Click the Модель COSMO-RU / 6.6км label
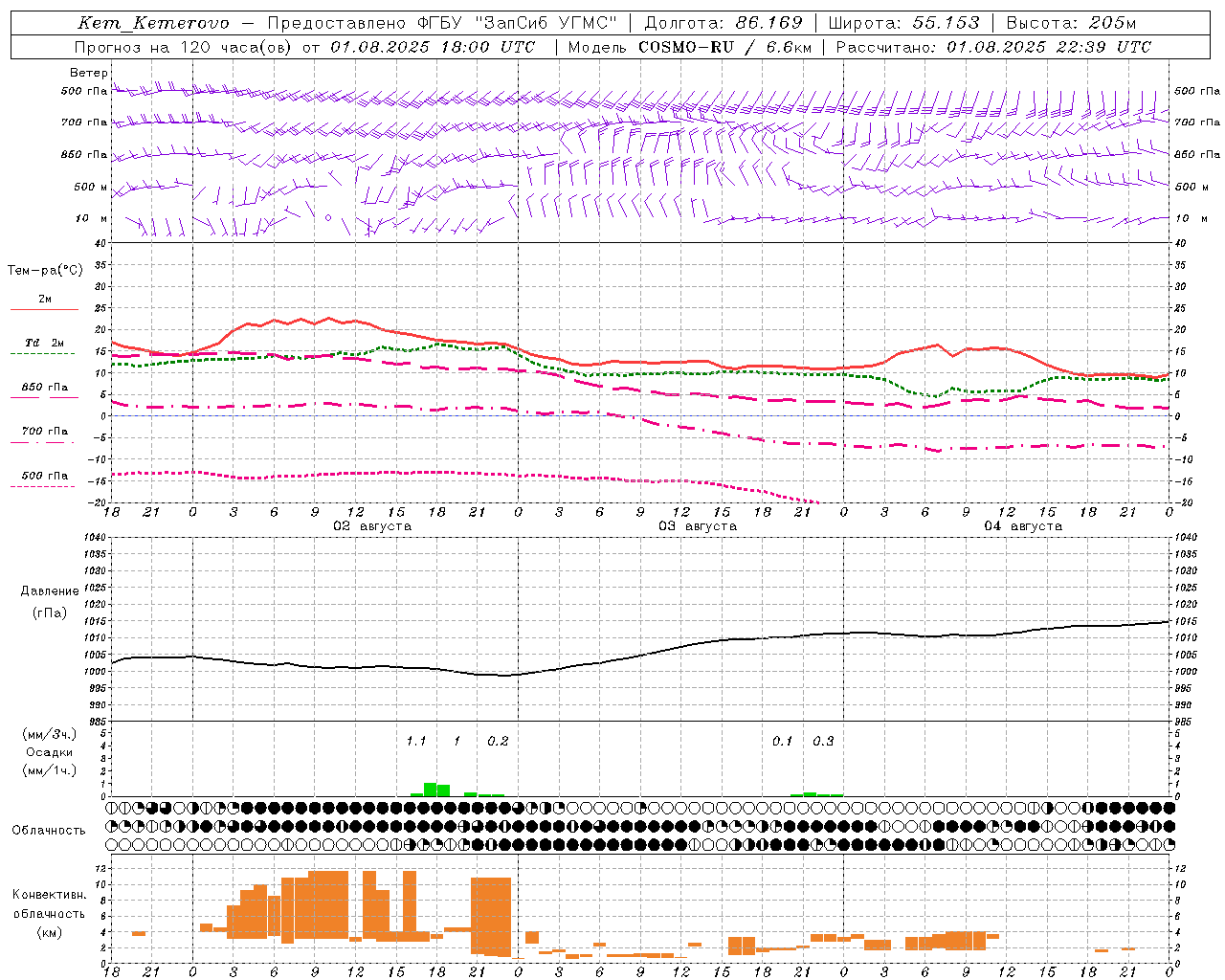 click(690, 47)
